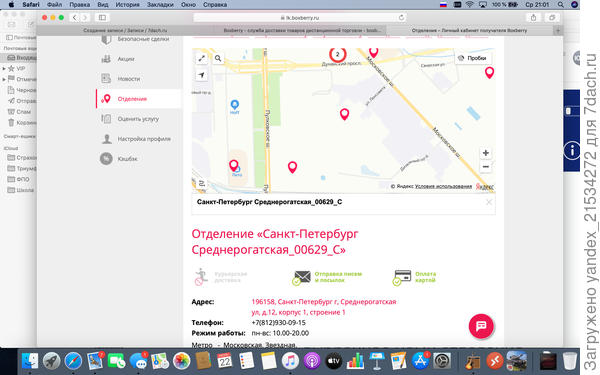Screen dimensions: 600x375
Task: Open the Apple menu
Action: coord(11,5)
